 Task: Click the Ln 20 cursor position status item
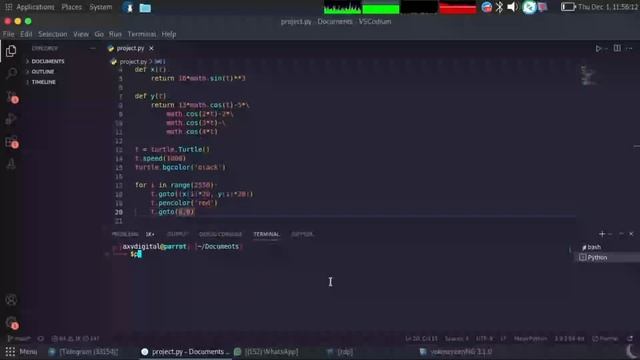pyautogui.click(x=421, y=339)
